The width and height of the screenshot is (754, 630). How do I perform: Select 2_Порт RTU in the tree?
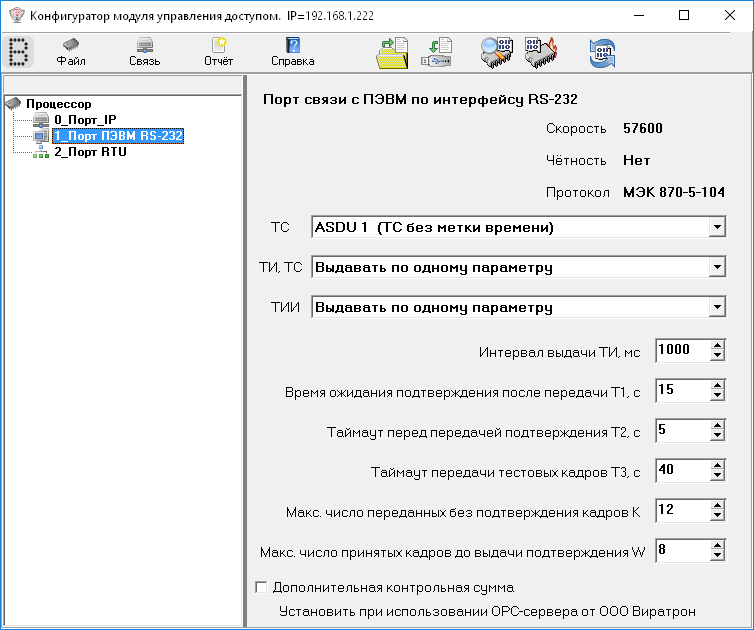(x=90, y=152)
